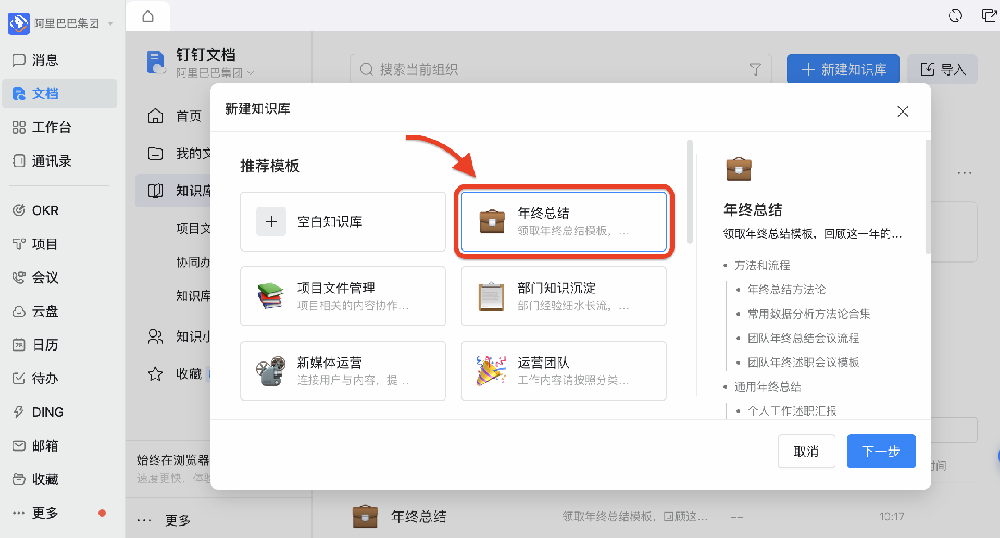Open 收藏 in the docs panel

point(175,374)
